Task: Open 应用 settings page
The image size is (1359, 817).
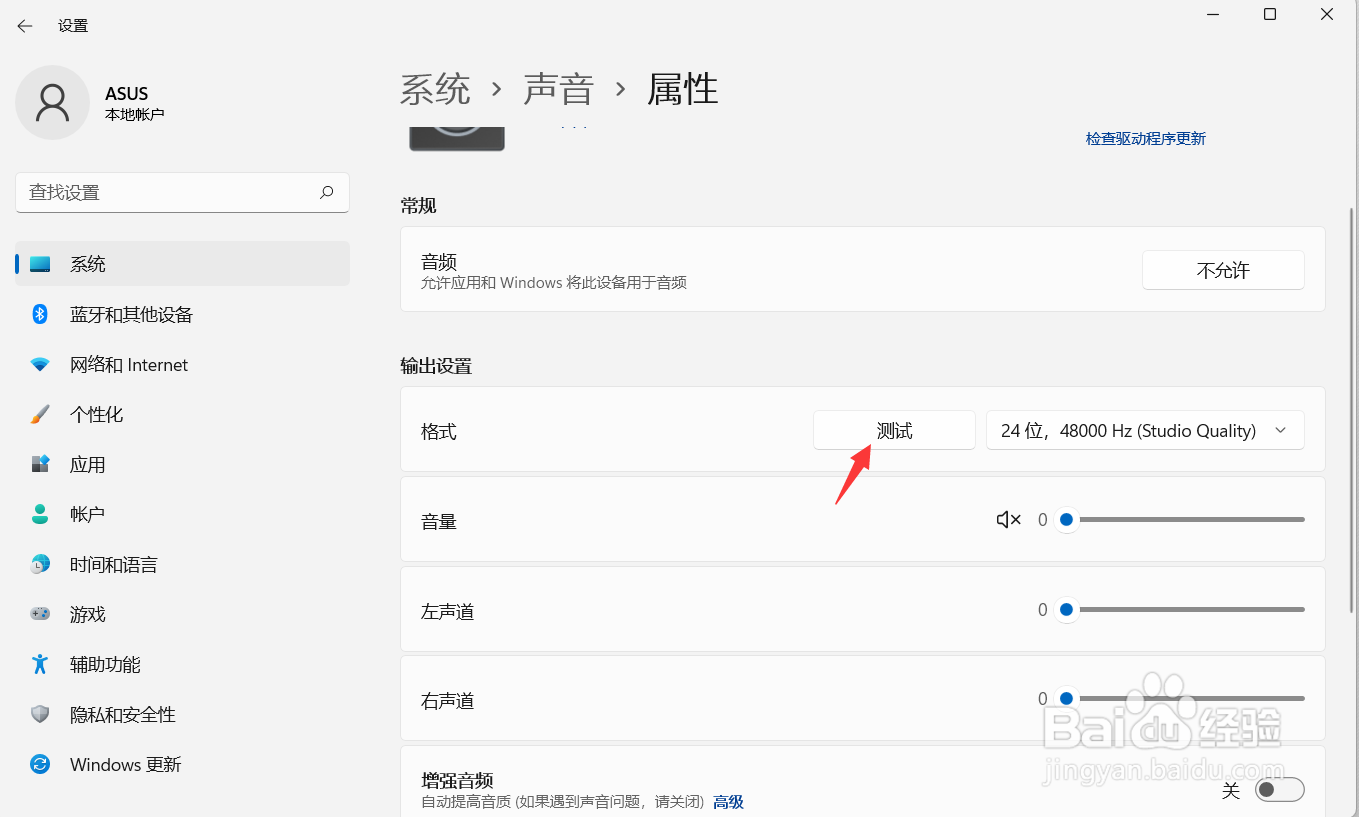Action: 182,464
